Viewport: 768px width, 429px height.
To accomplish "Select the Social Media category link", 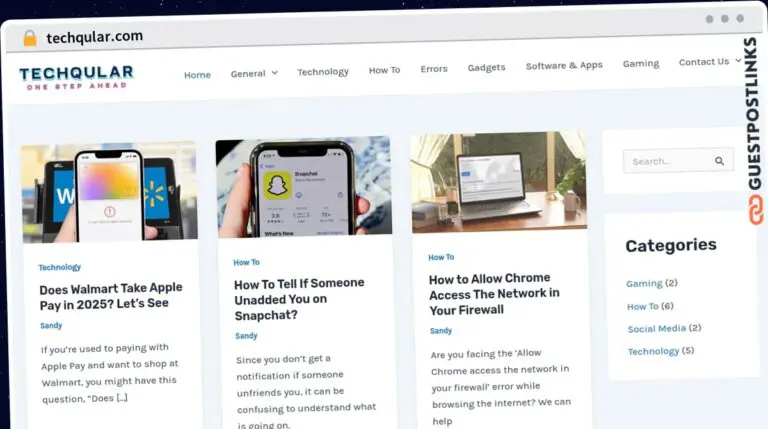I will click(657, 329).
